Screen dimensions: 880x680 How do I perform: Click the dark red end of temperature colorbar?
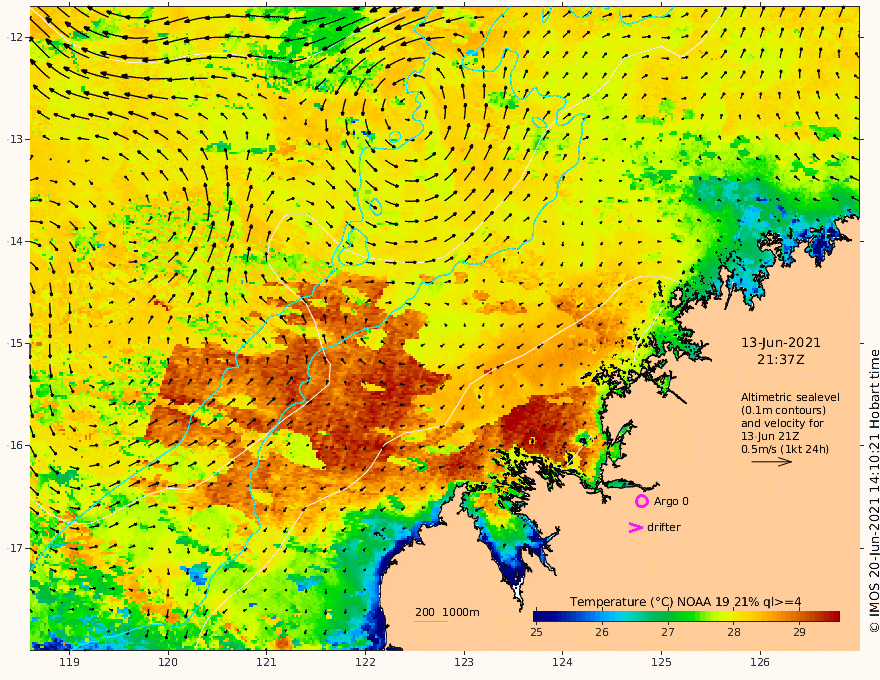pyautogui.click(x=833, y=616)
